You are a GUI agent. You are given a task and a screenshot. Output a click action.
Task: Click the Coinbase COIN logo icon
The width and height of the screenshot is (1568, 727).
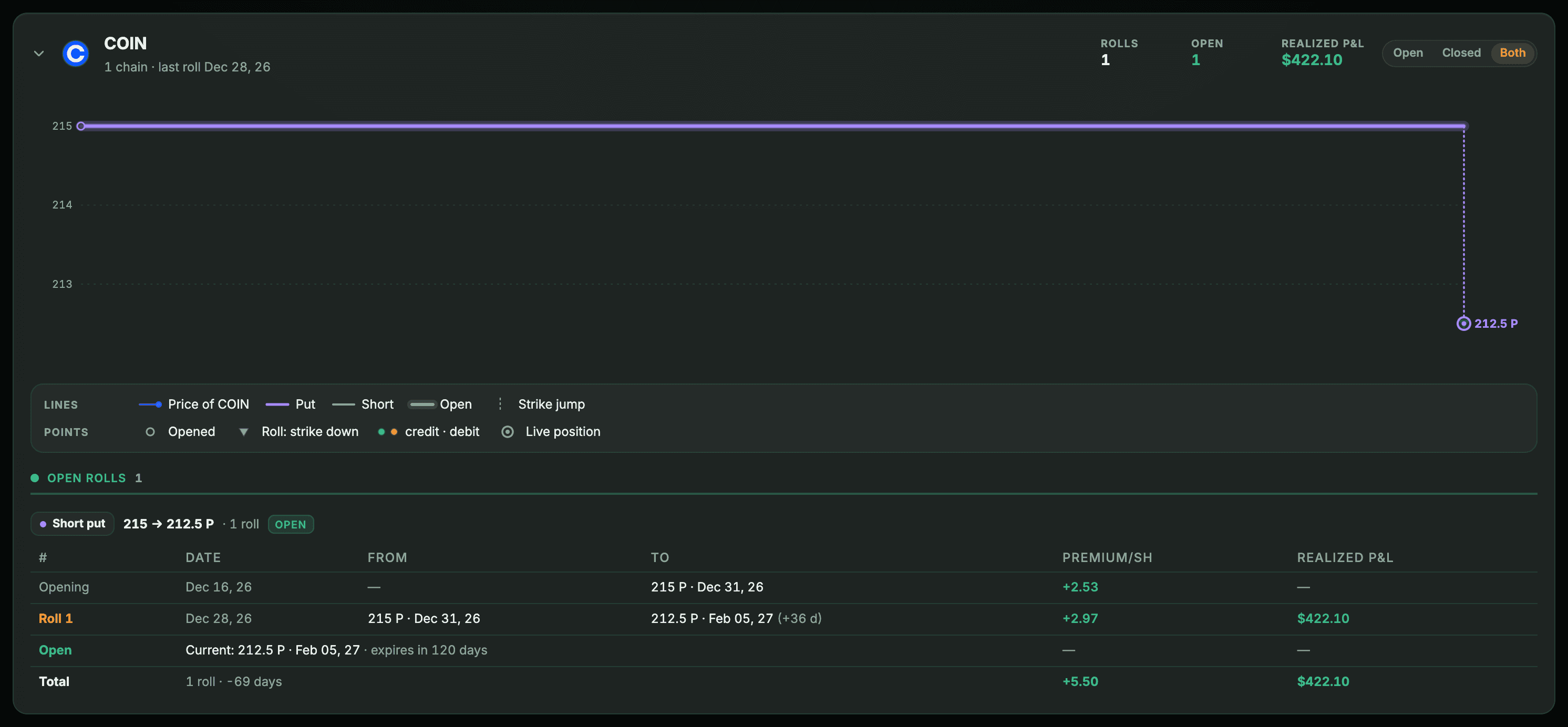click(76, 54)
